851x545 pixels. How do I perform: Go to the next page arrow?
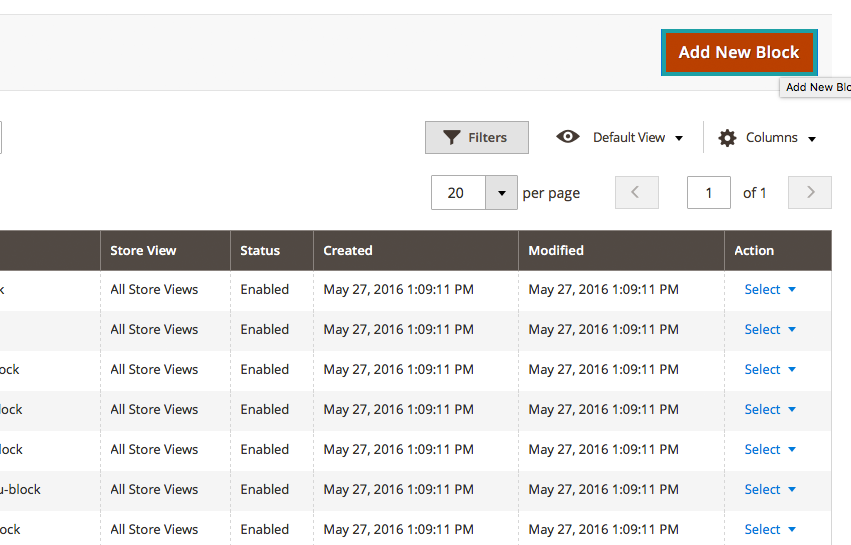coord(810,193)
